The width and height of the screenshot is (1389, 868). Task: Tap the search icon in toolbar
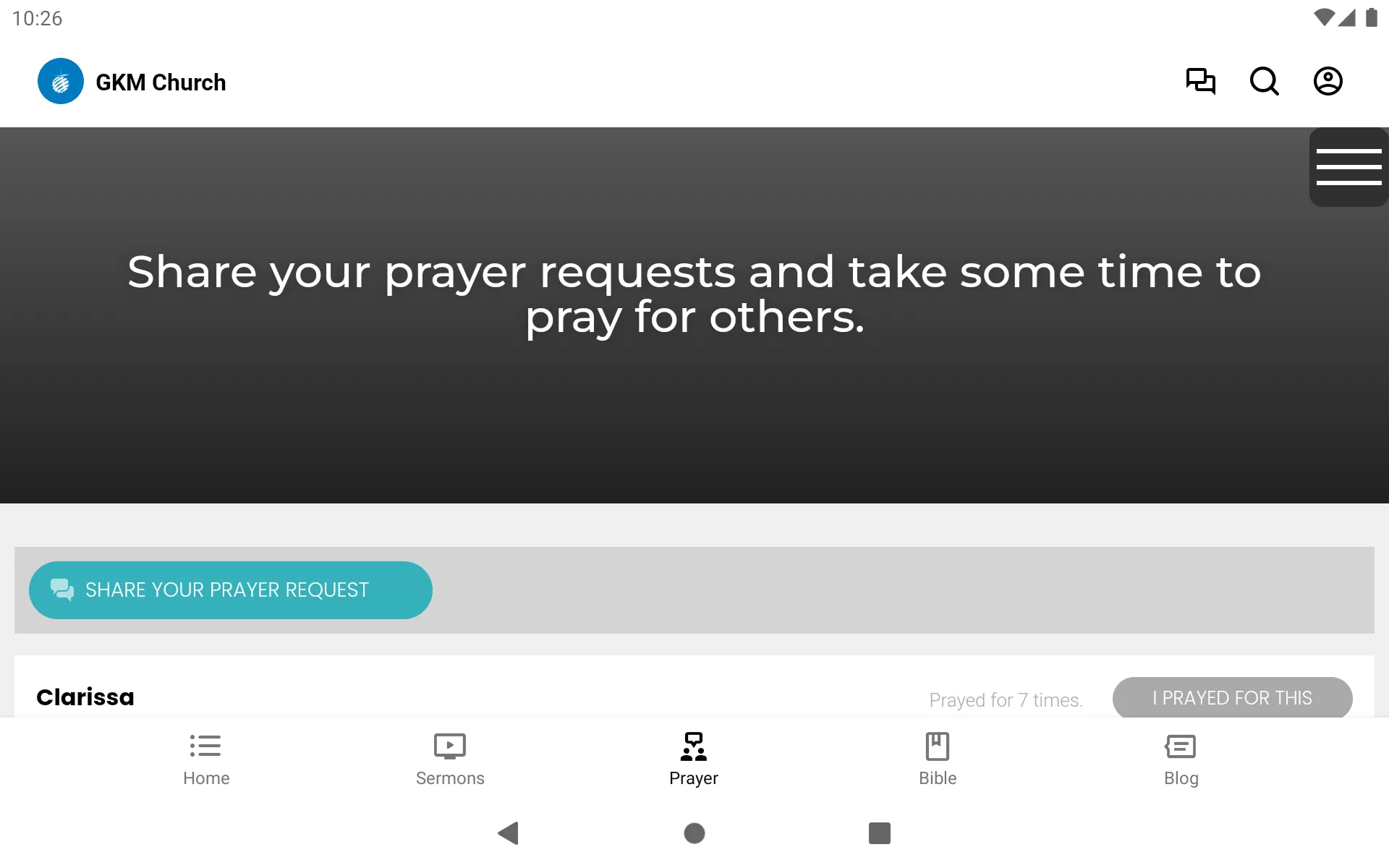click(1264, 81)
